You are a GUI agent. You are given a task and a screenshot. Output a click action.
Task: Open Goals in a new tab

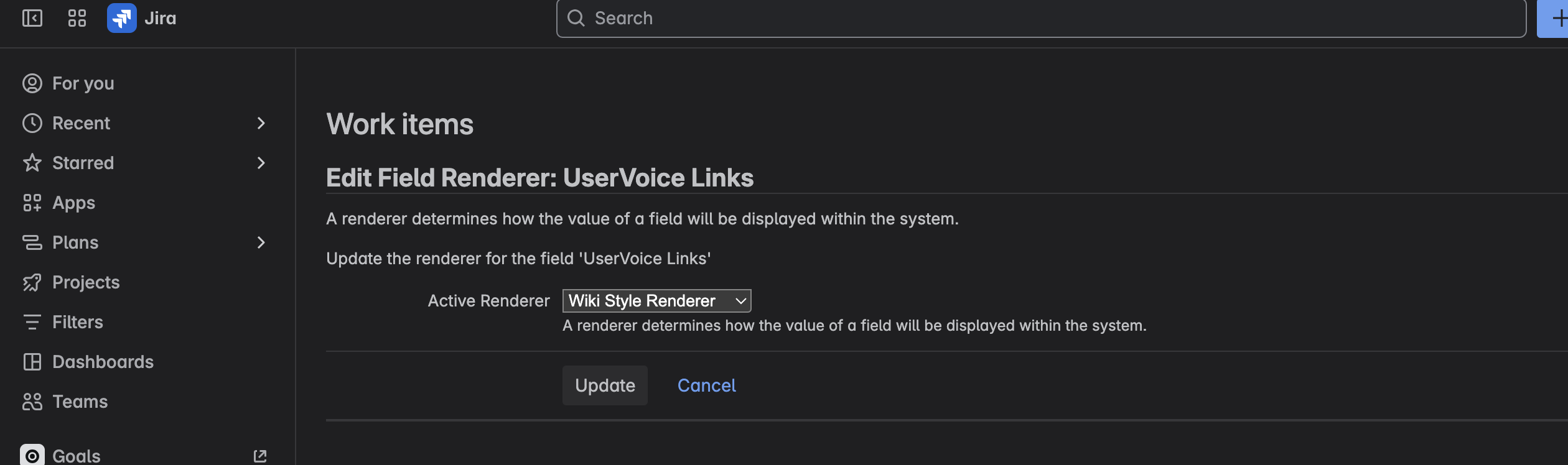pos(260,456)
